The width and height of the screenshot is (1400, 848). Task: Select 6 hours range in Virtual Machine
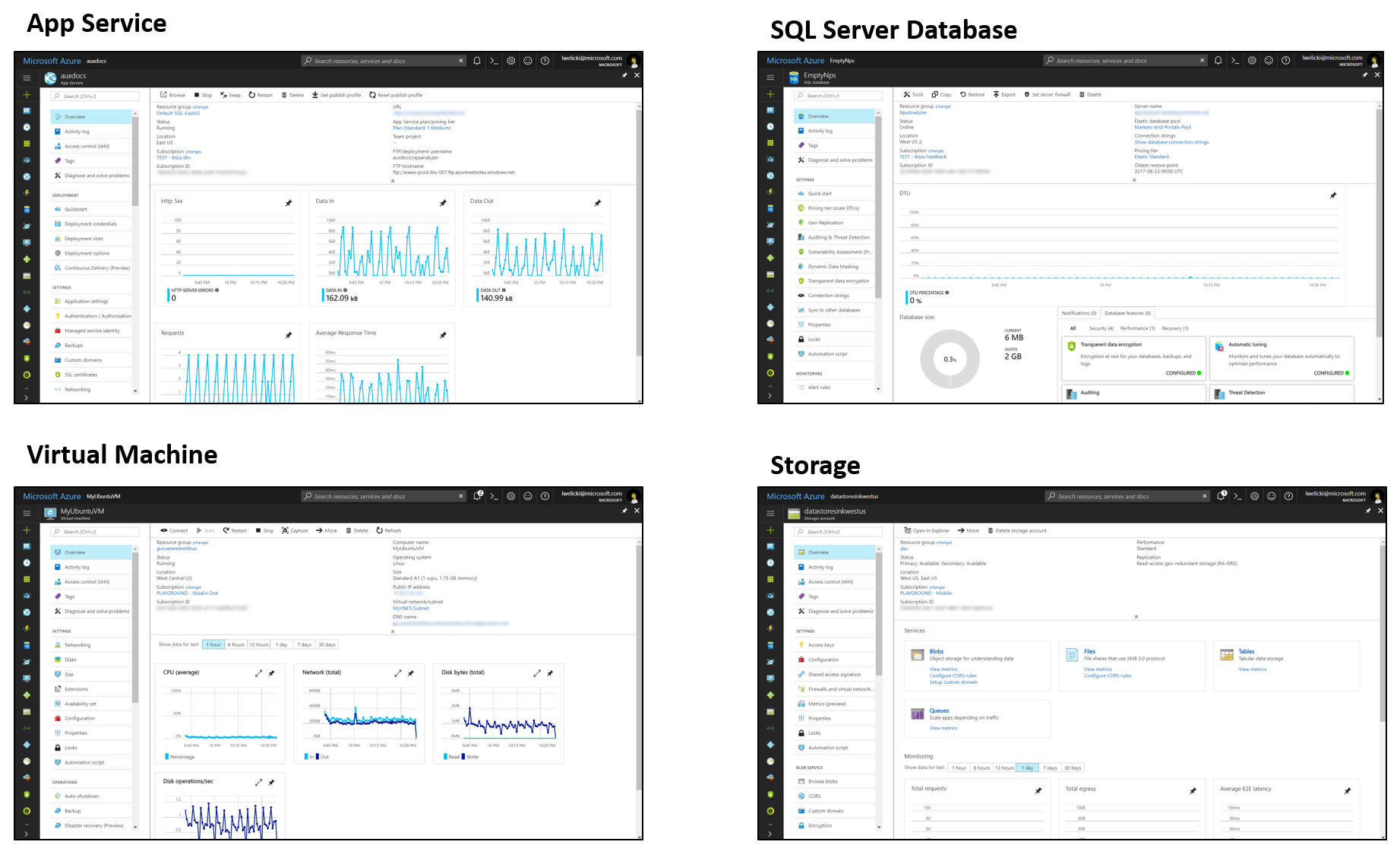coord(236,644)
